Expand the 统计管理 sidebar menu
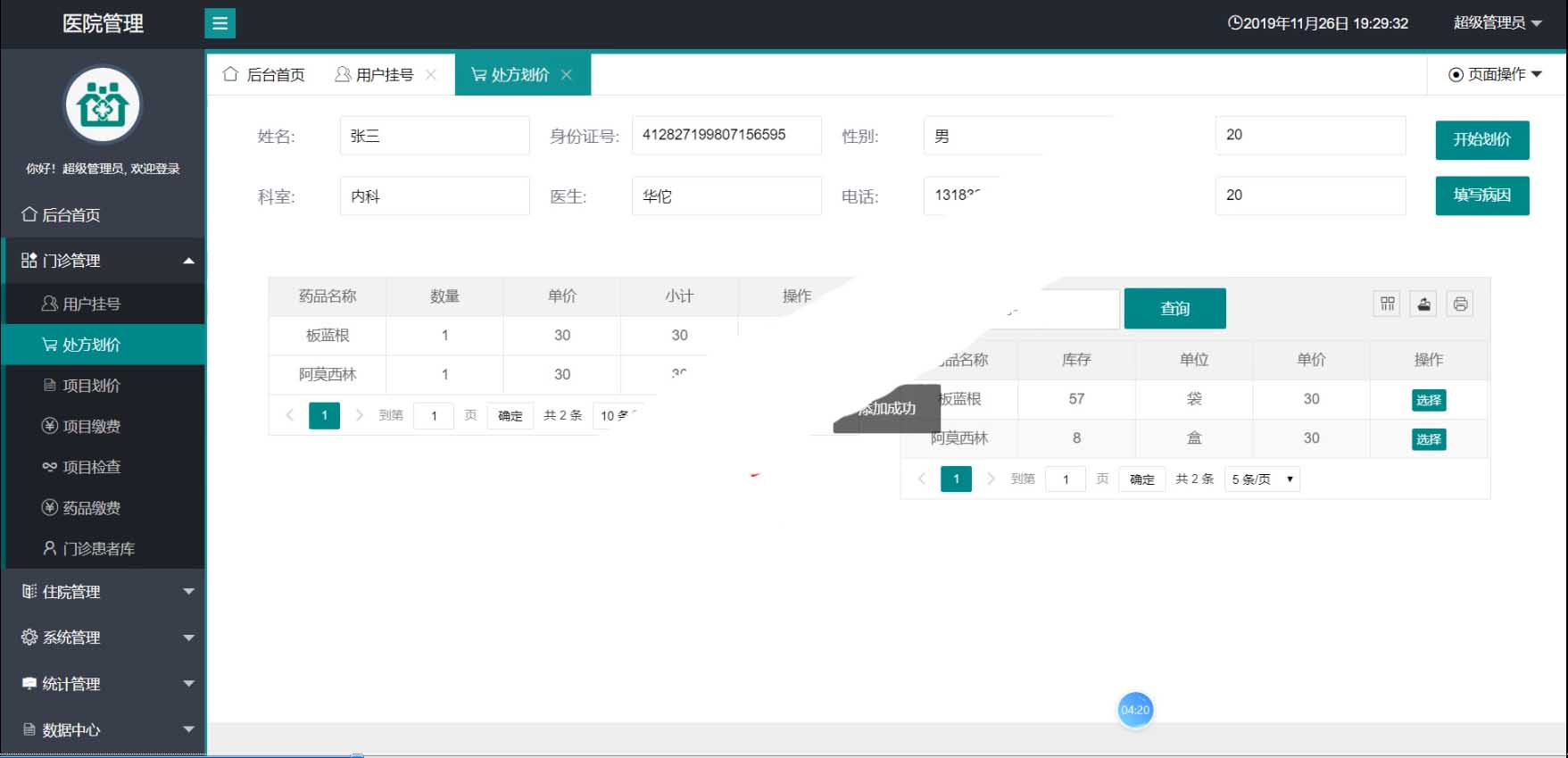 point(104,684)
